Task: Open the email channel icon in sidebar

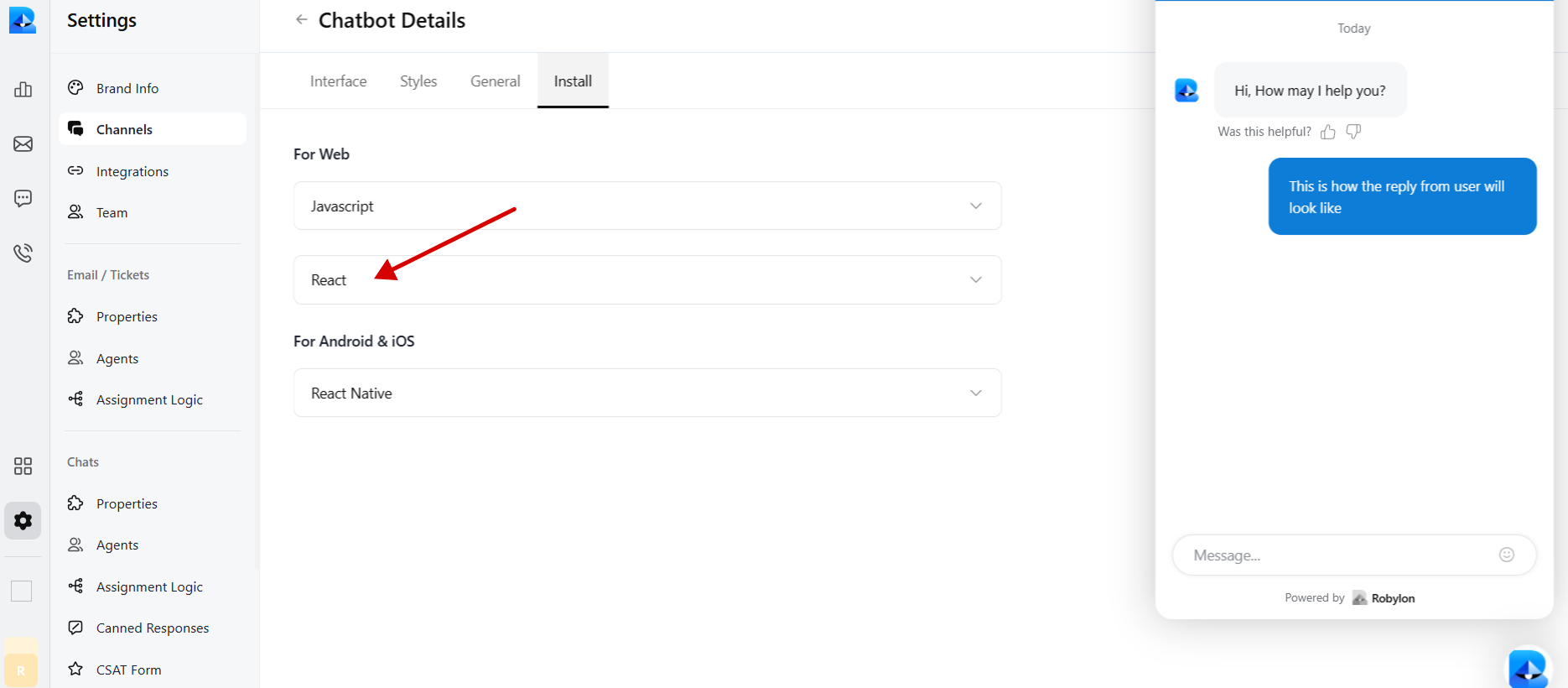Action: (23, 143)
